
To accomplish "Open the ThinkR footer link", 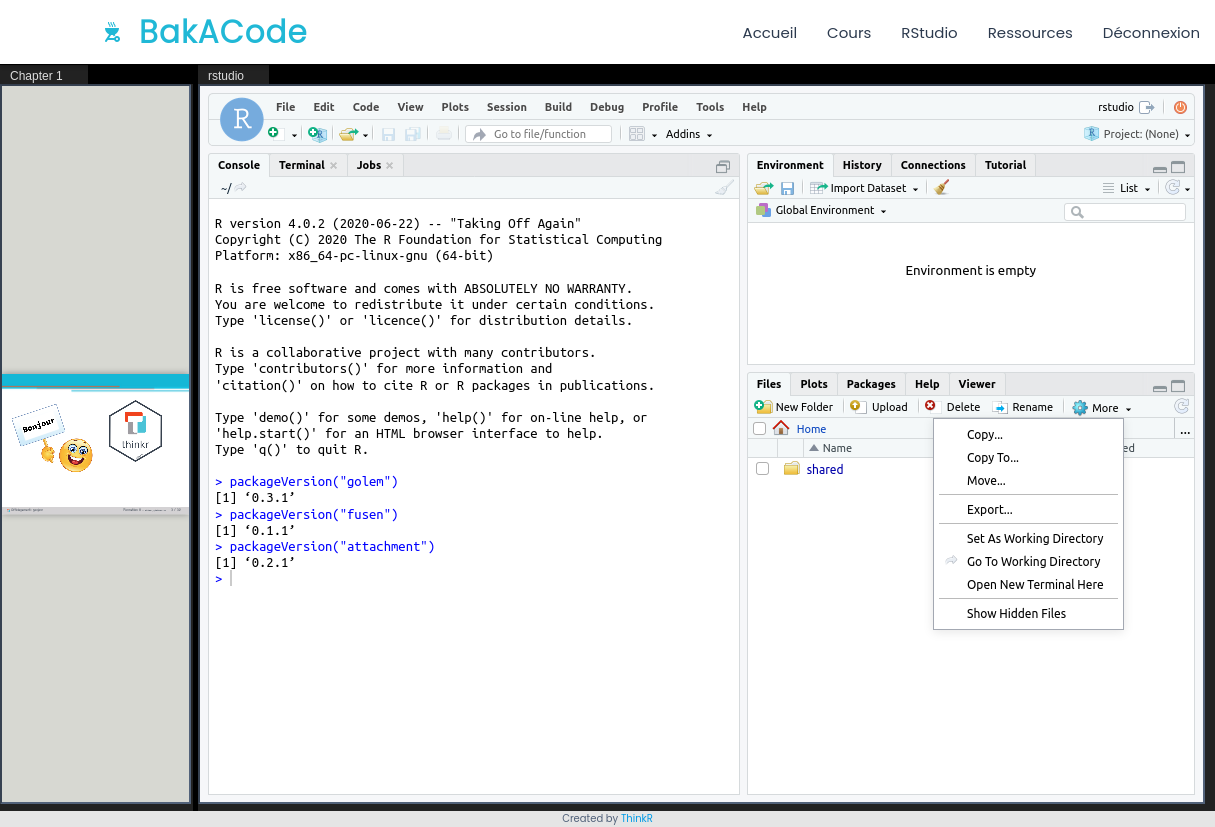I will [637, 818].
